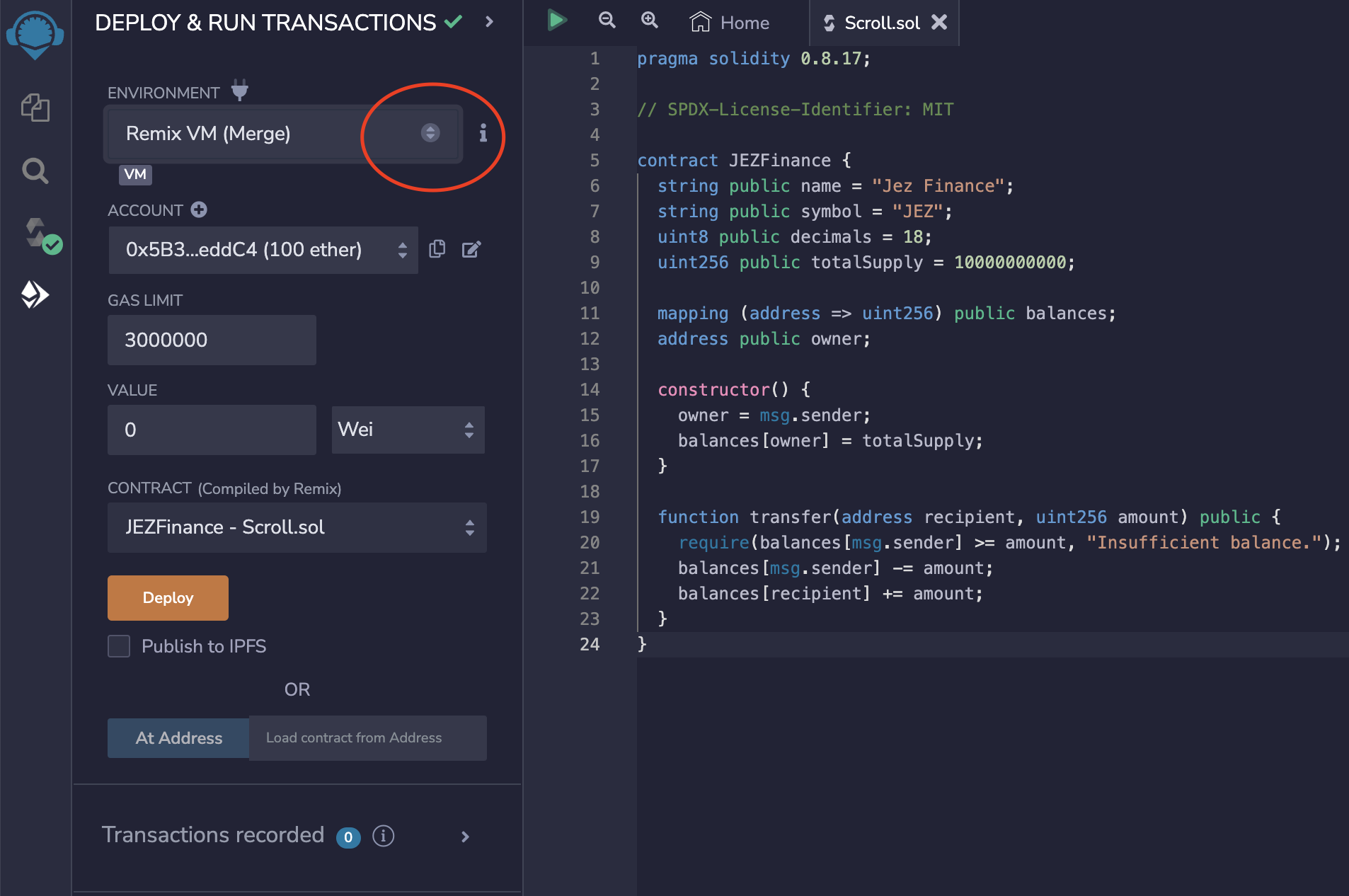The height and width of the screenshot is (896, 1349).
Task: Click the environment info icon
Action: click(483, 133)
